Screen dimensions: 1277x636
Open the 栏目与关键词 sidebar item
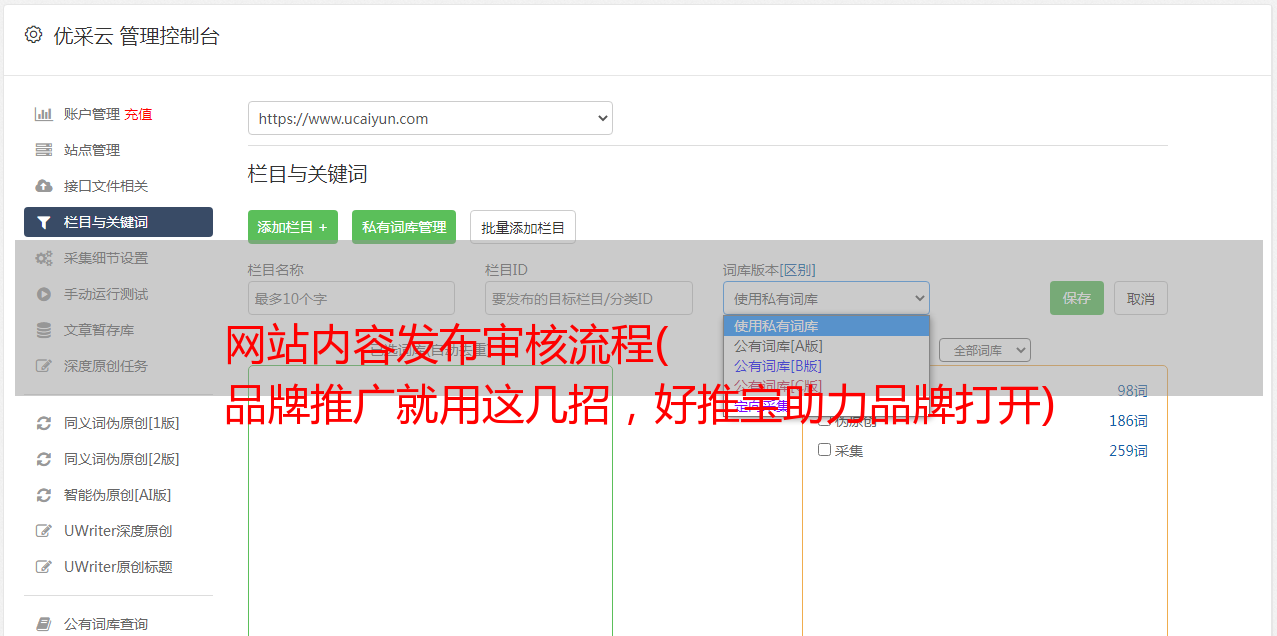pyautogui.click(x=118, y=222)
